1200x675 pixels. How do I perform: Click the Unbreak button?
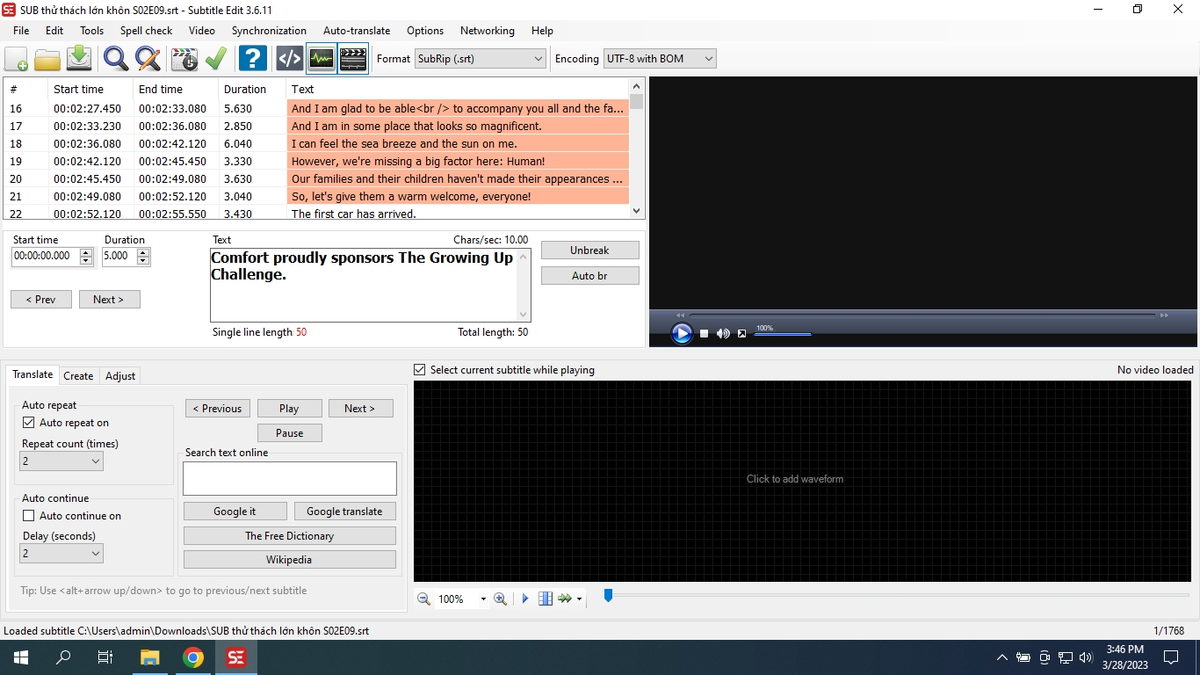click(590, 250)
